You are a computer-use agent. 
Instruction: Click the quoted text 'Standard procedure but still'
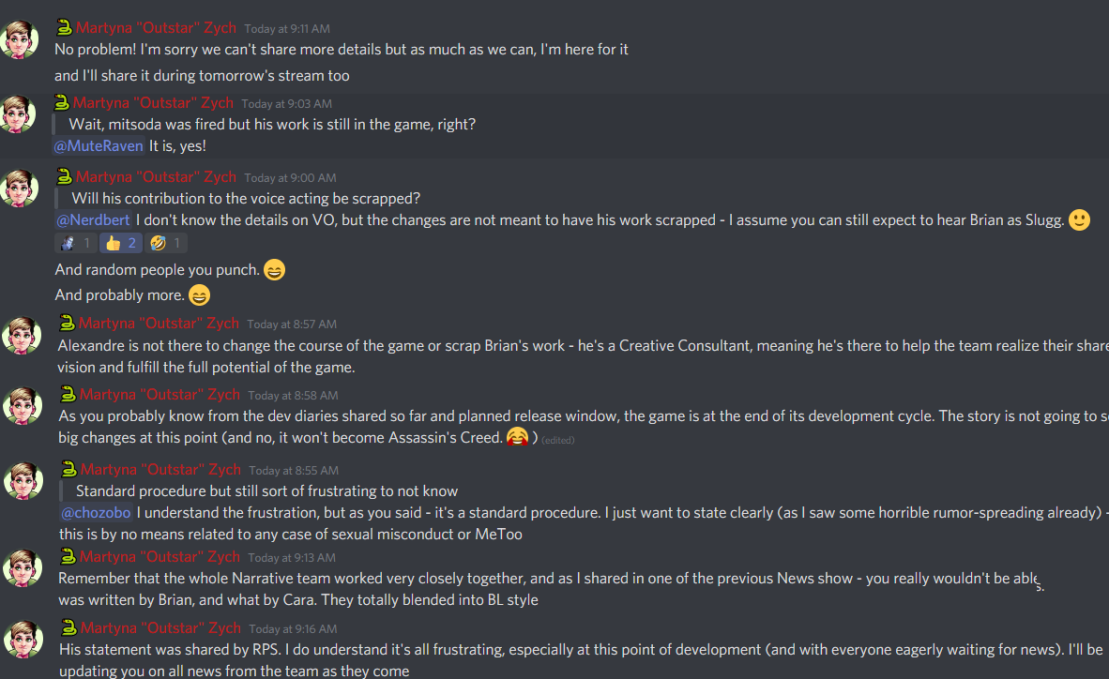tap(266, 491)
